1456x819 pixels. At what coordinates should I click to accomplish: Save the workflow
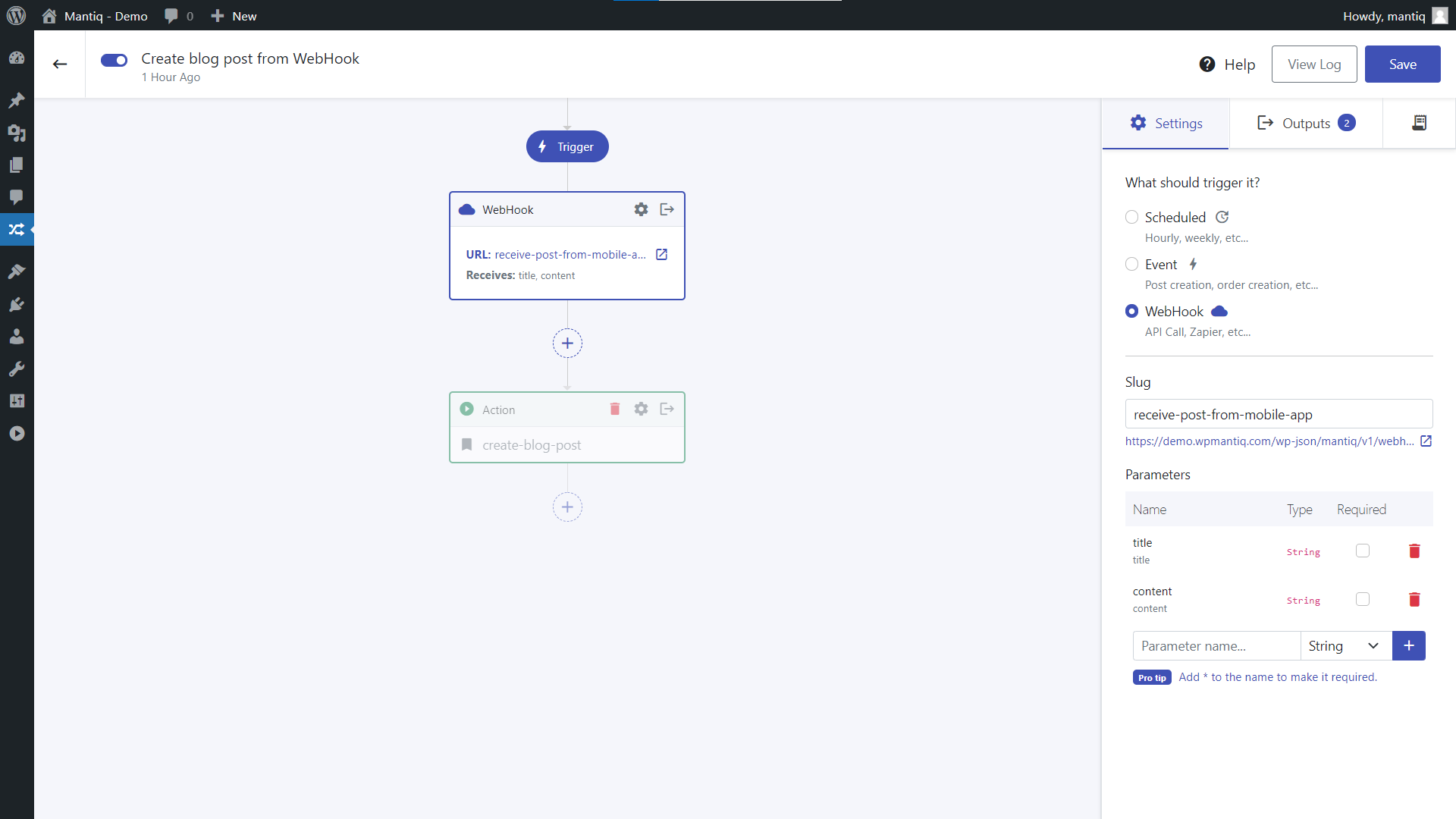[x=1402, y=64]
